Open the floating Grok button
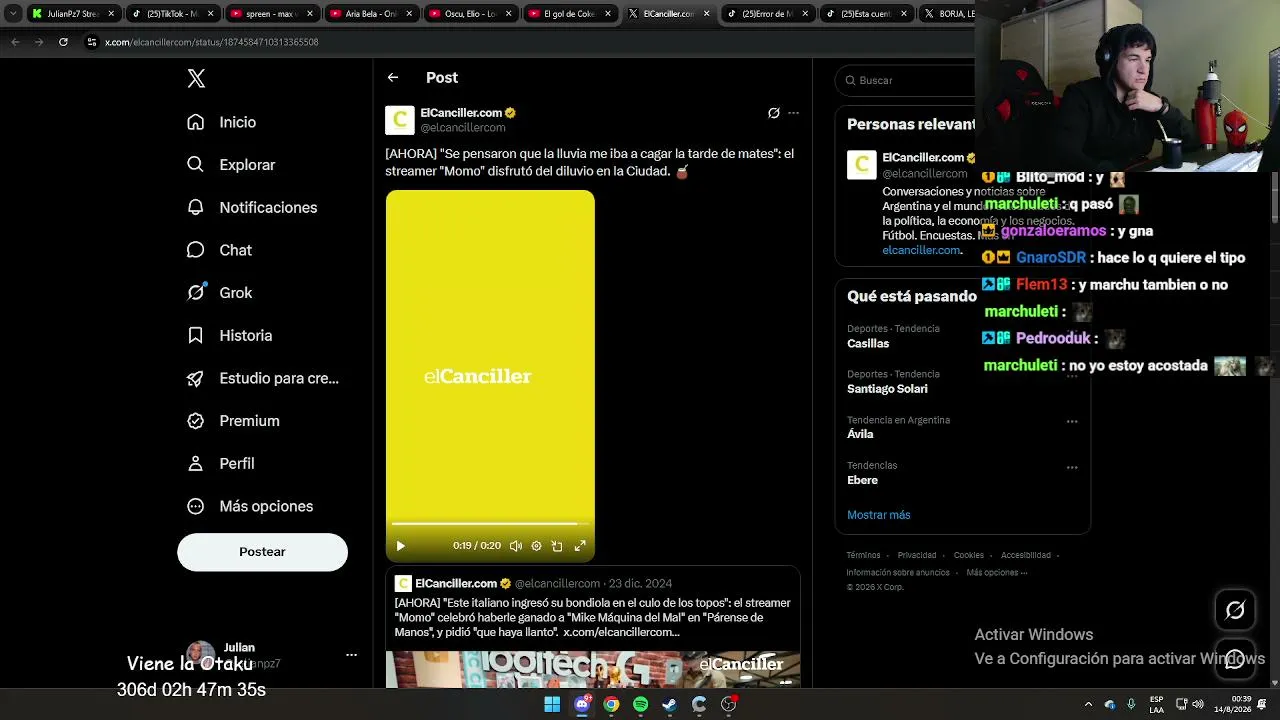The width and height of the screenshot is (1280, 720). click(x=1235, y=610)
